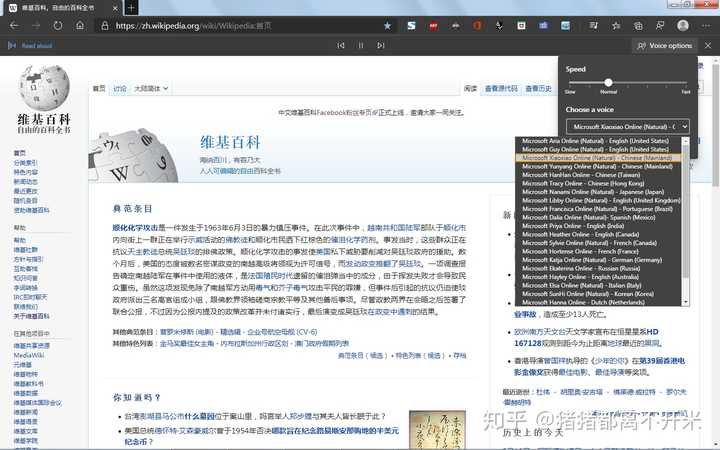The width and height of the screenshot is (720, 450).
Task: Open the purple Teams-style extension icon
Action: coord(543,26)
